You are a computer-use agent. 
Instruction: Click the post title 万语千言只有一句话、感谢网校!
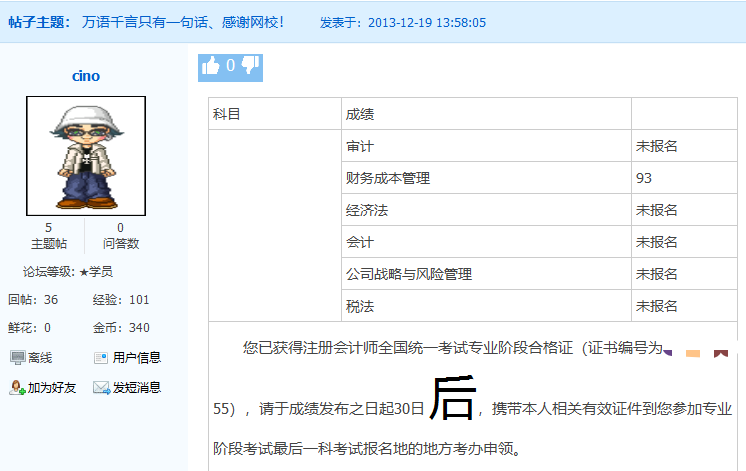coord(183,22)
